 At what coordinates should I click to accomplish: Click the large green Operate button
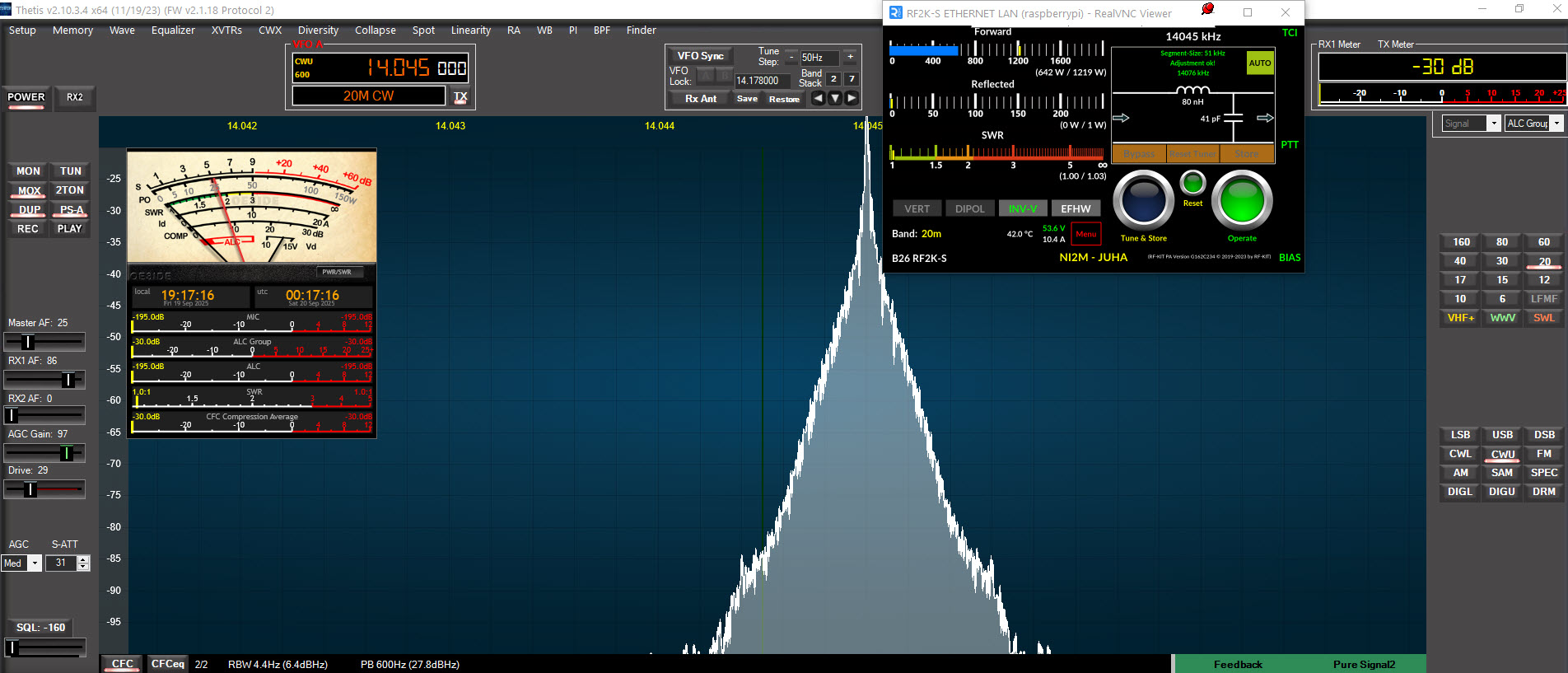1242,200
